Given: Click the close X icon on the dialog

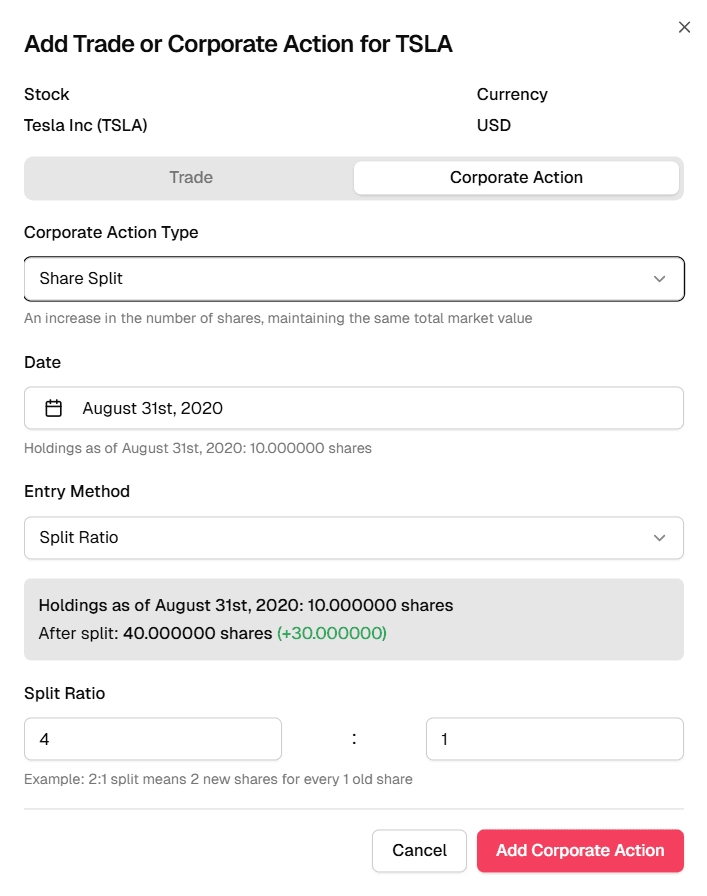Looking at the screenshot, I should pyautogui.click(x=684, y=27).
